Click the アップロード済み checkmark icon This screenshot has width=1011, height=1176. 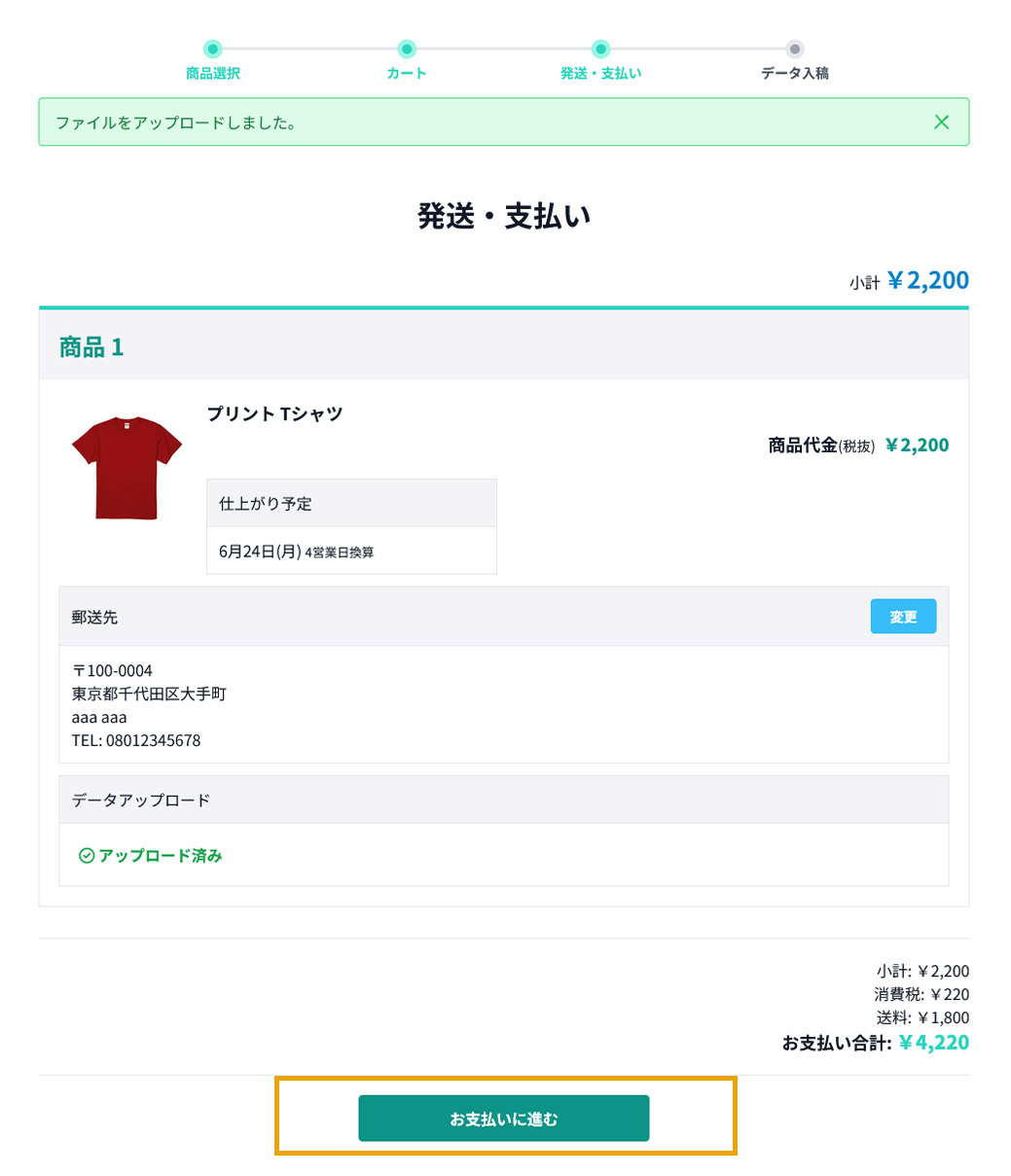tap(87, 856)
